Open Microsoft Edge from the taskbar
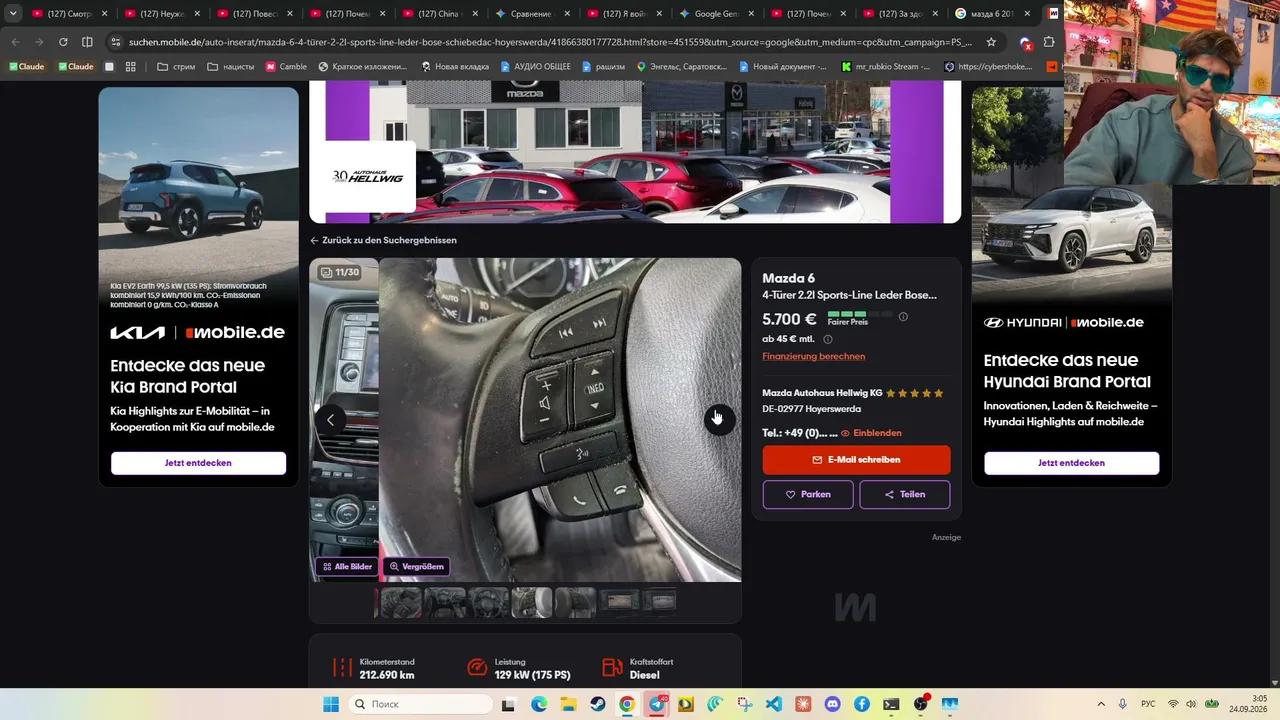The image size is (1280, 720). 539,704
